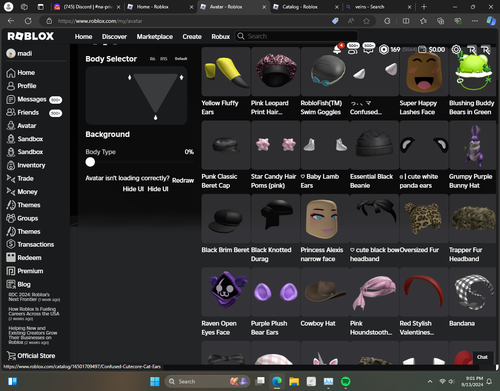Select R15 body option
The height and width of the screenshot is (391, 500).
tap(163, 59)
